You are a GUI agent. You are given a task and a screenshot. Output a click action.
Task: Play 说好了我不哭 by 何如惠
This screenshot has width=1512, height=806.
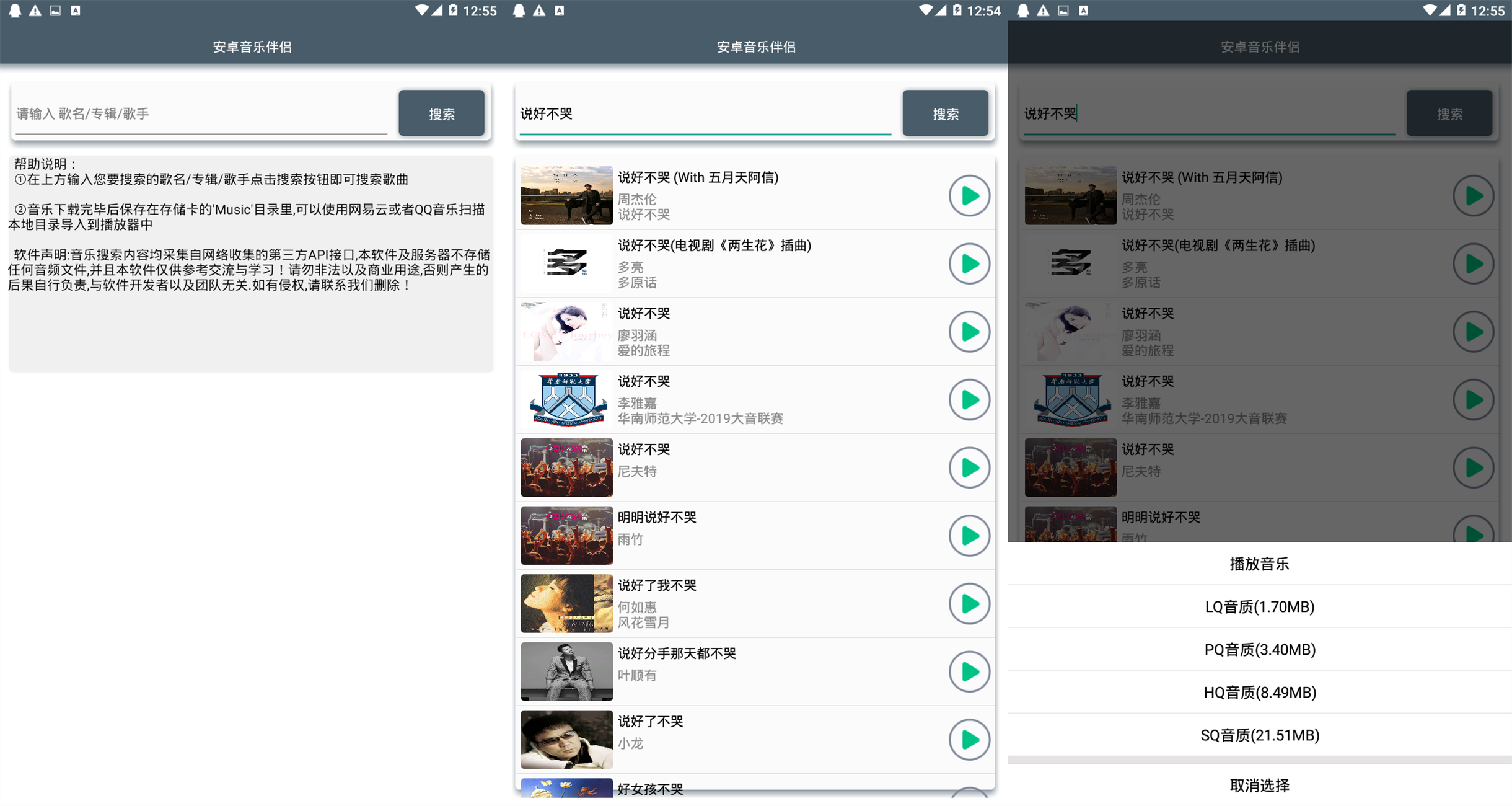tap(969, 604)
